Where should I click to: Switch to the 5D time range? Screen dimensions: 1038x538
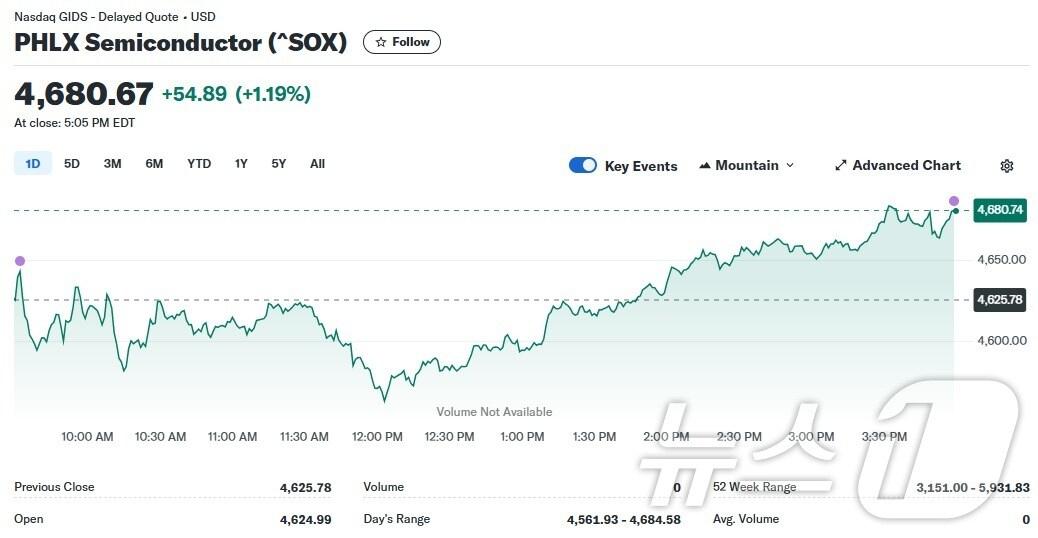pos(72,164)
